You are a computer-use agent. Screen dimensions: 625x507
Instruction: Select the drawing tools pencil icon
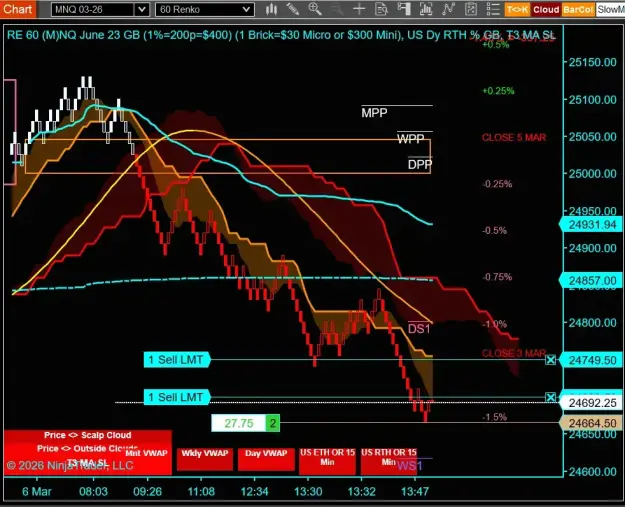tap(293, 9)
